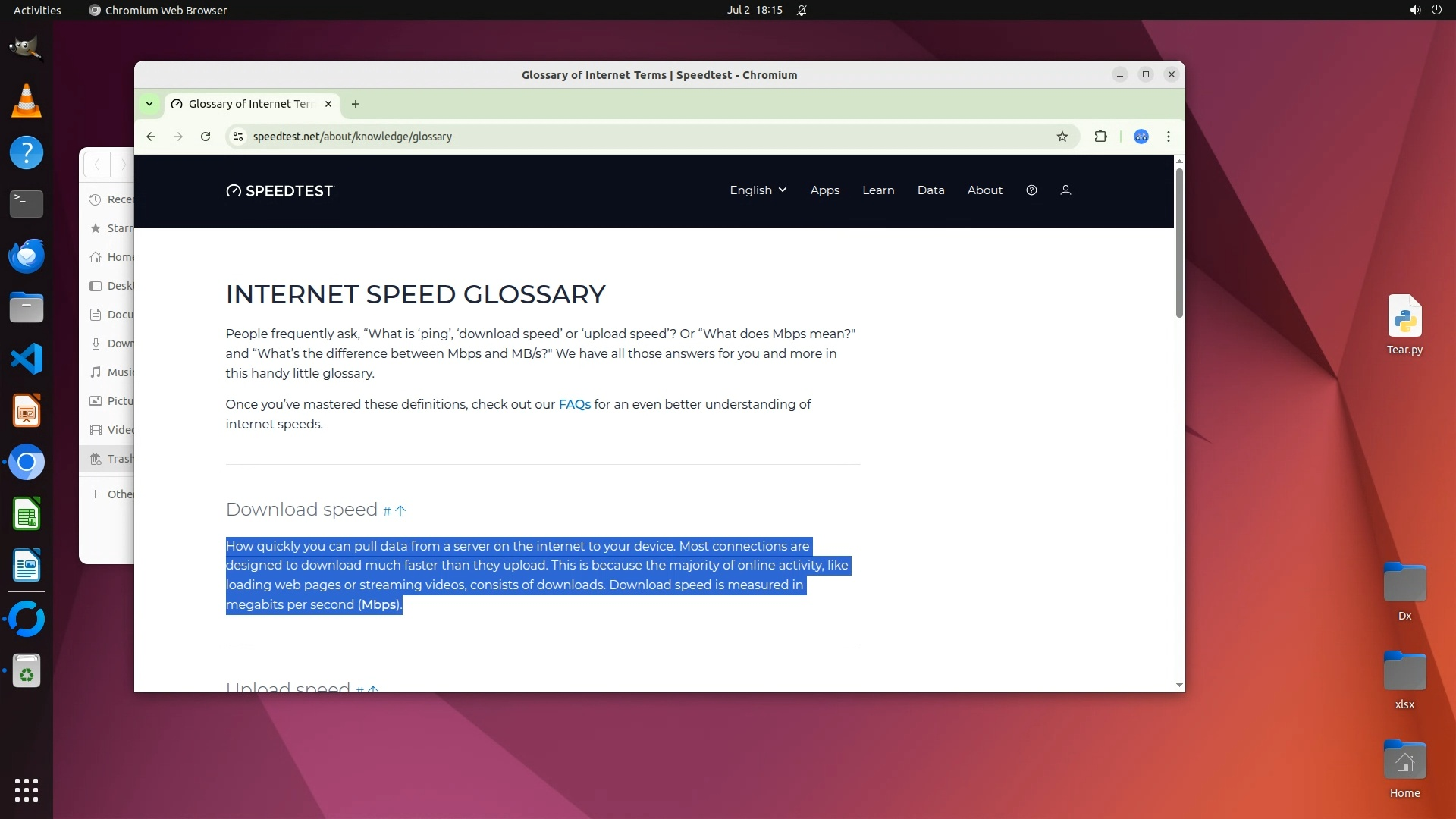Go back with browser back arrow
This screenshot has height=819, width=1456.
(x=151, y=136)
